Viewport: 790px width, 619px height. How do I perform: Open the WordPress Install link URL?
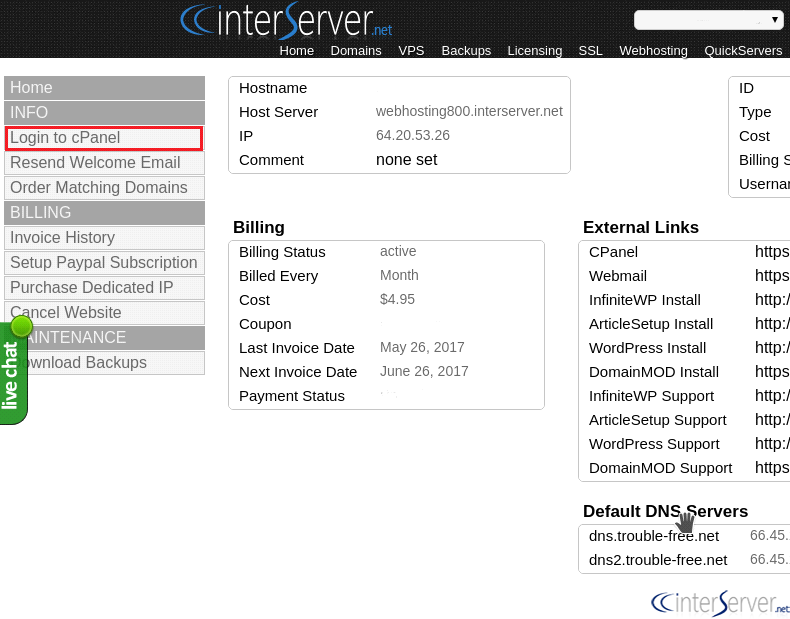pos(772,348)
